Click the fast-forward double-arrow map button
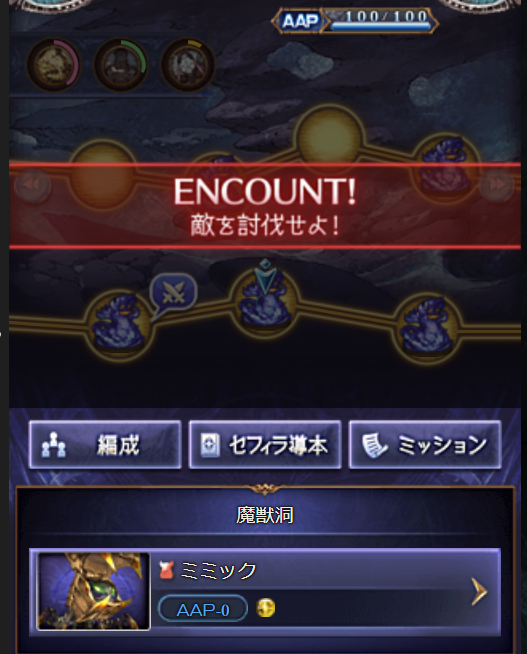 point(496,185)
